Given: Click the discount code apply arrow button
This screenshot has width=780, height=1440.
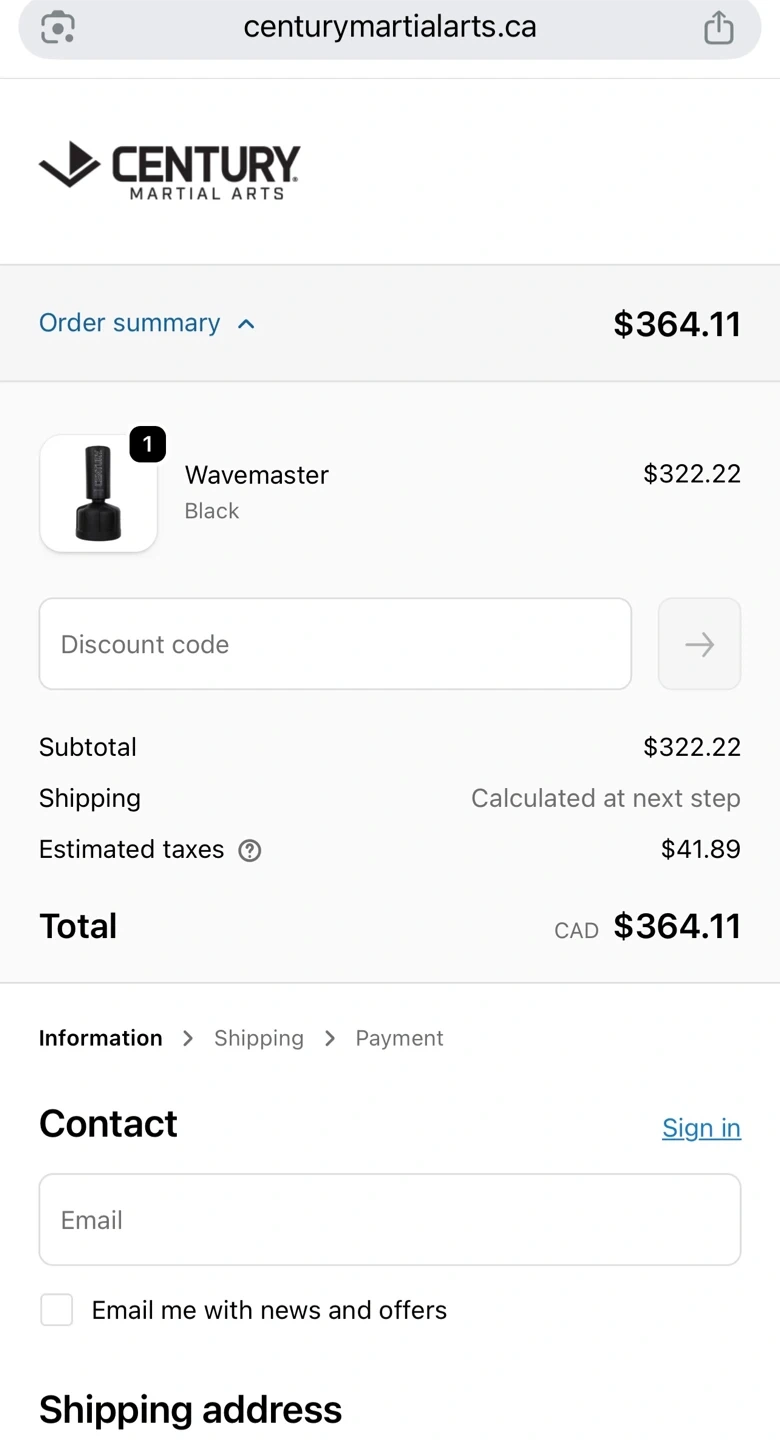Looking at the screenshot, I should pyautogui.click(x=699, y=644).
